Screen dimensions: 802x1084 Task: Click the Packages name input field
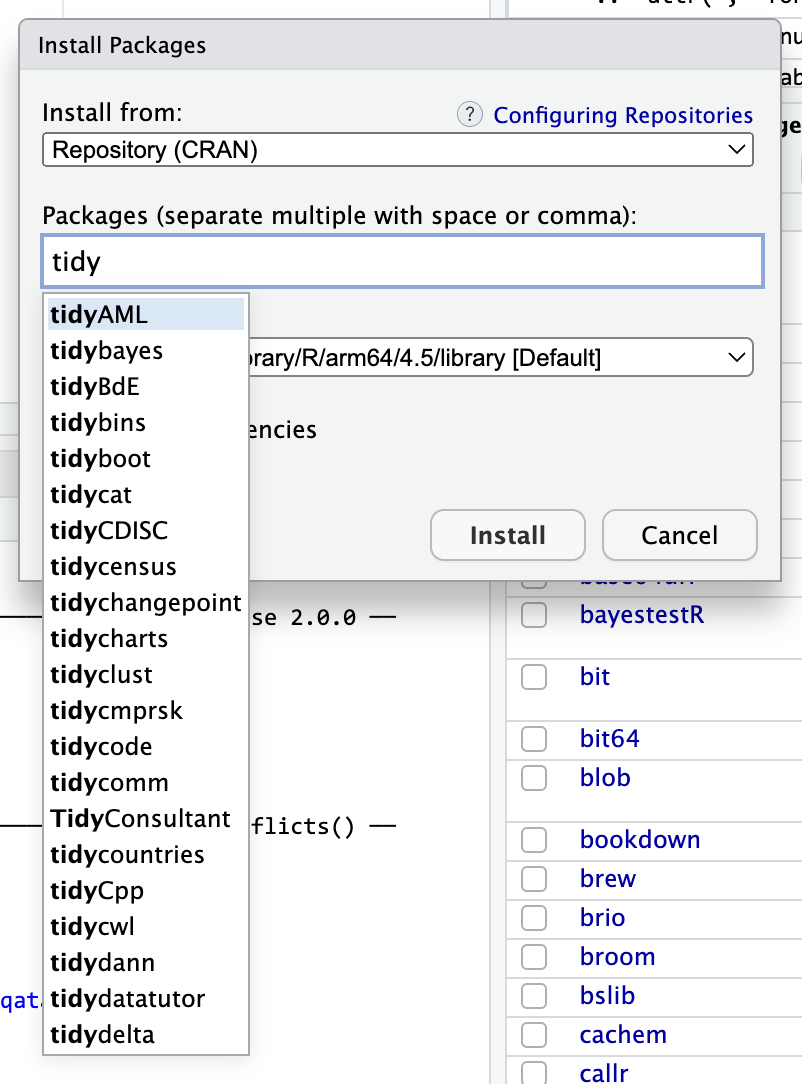pyautogui.click(x=402, y=262)
